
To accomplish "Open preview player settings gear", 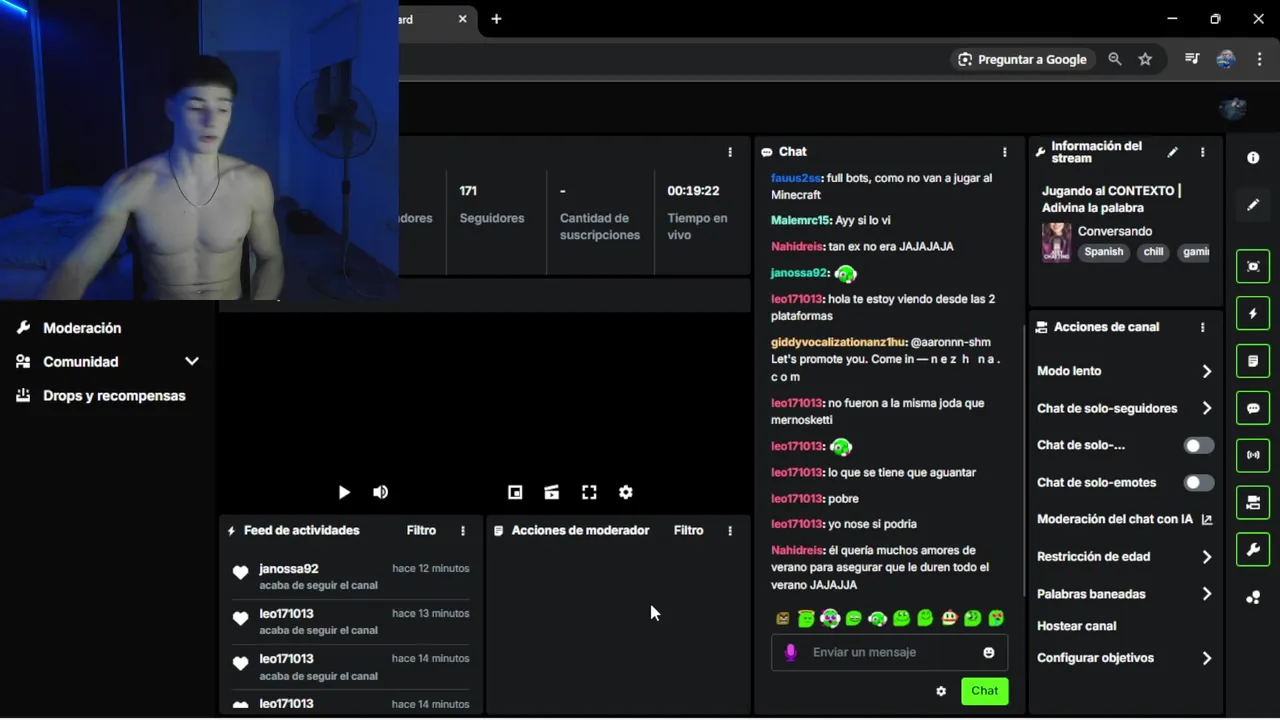I will [626, 492].
